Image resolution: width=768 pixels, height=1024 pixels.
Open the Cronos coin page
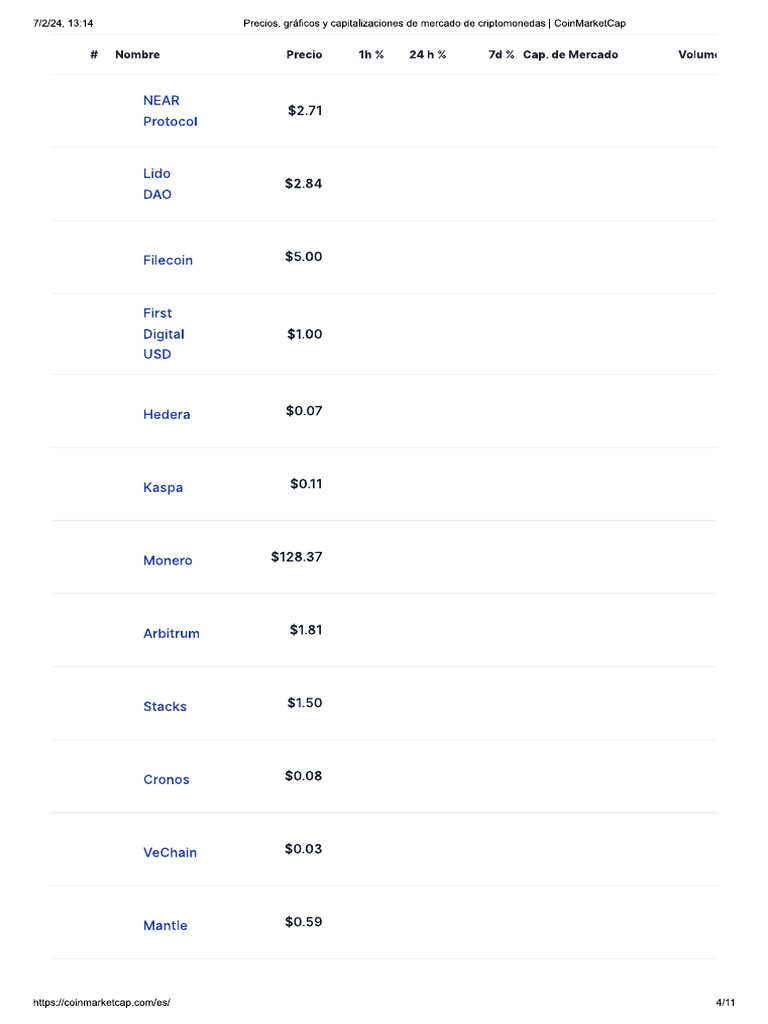point(166,780)
